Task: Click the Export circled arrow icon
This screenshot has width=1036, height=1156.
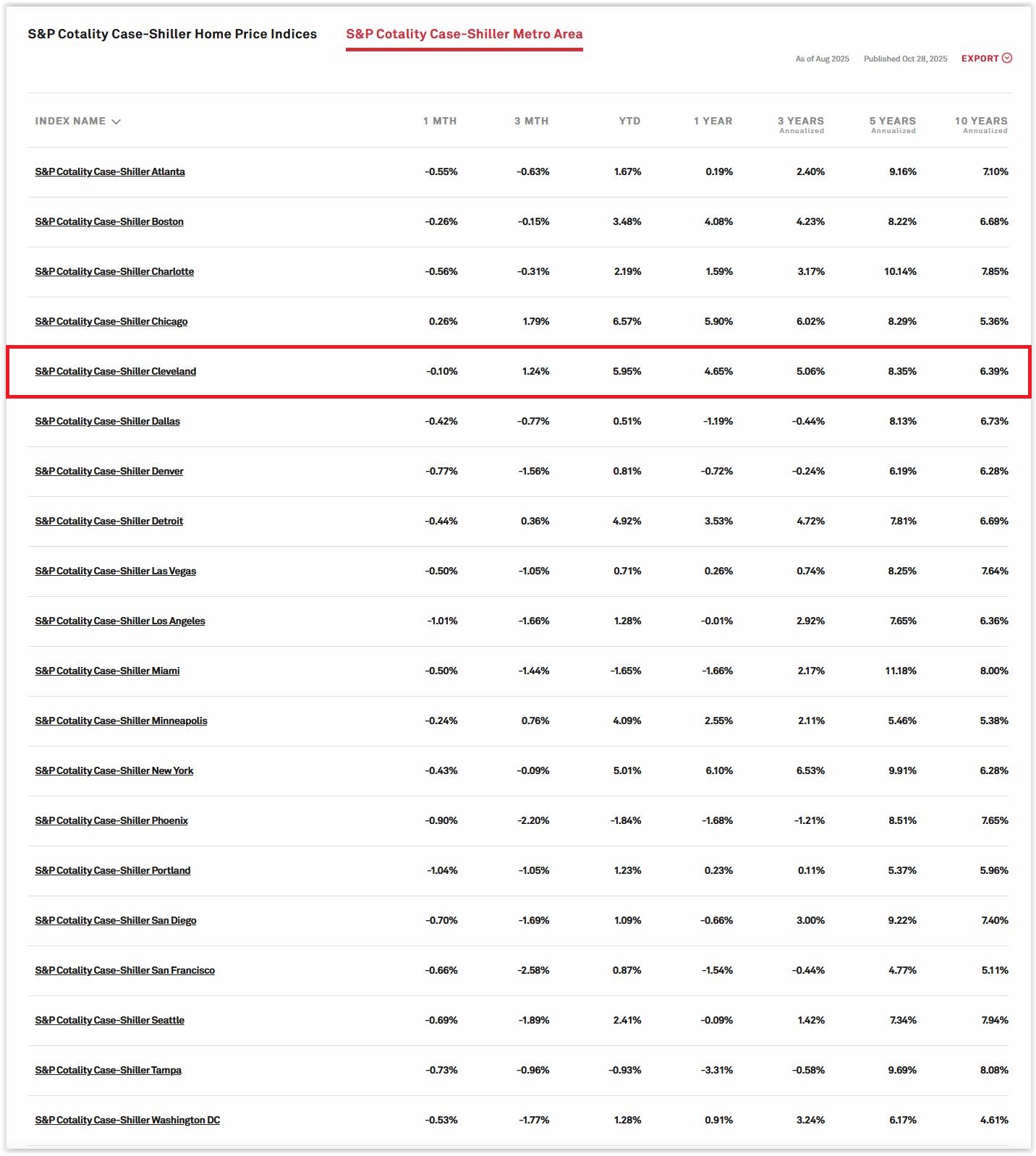Action: coord(1006,59)
